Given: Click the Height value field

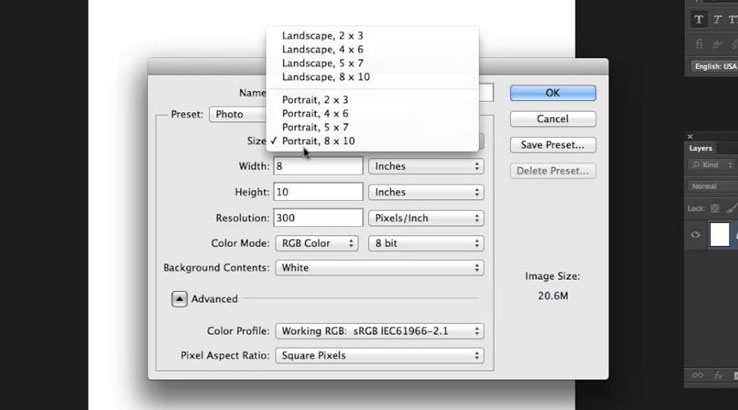Looking at the screenshot, I should point(318,192).
